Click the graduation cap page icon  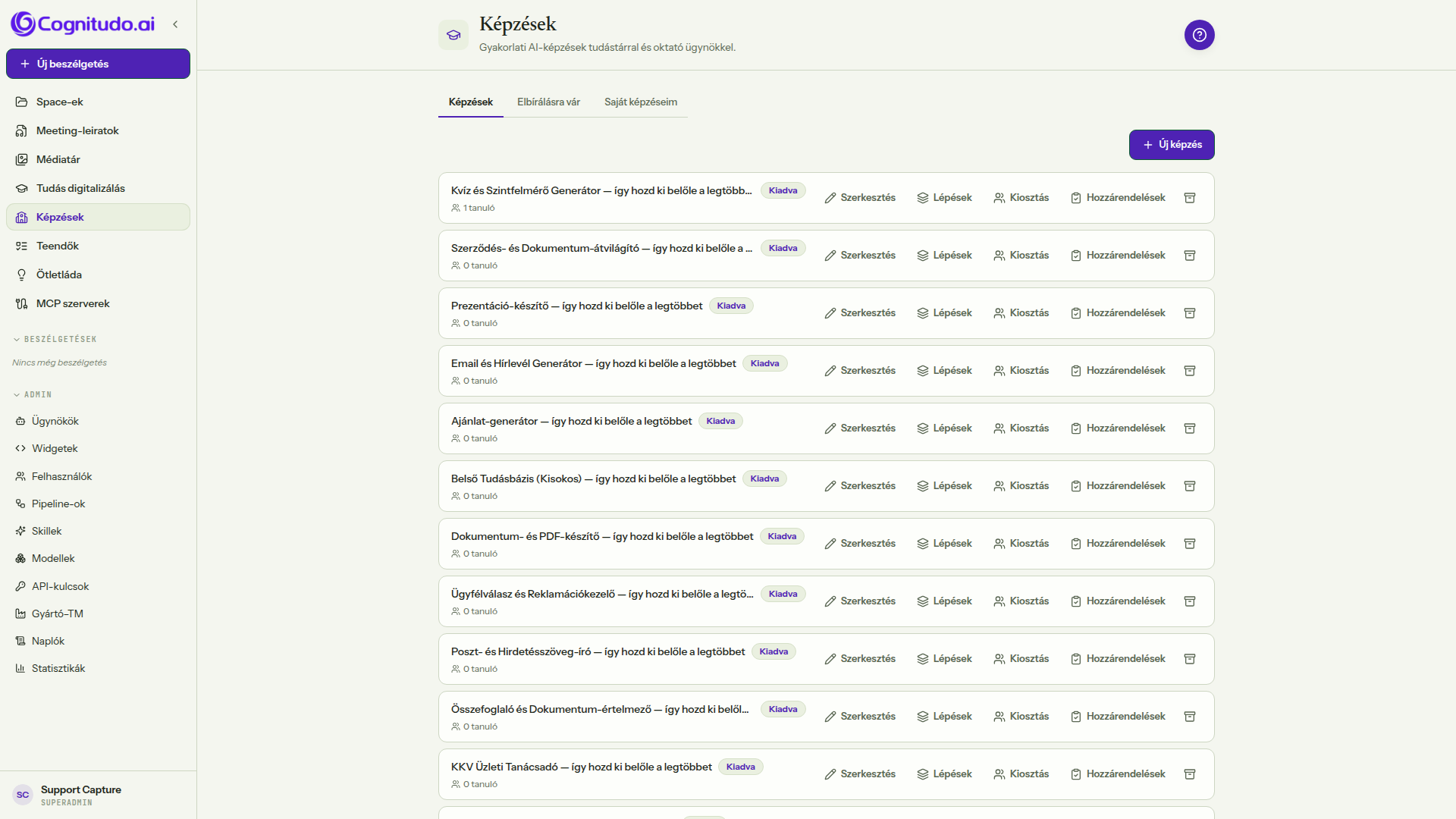click(x=453, y=35)
